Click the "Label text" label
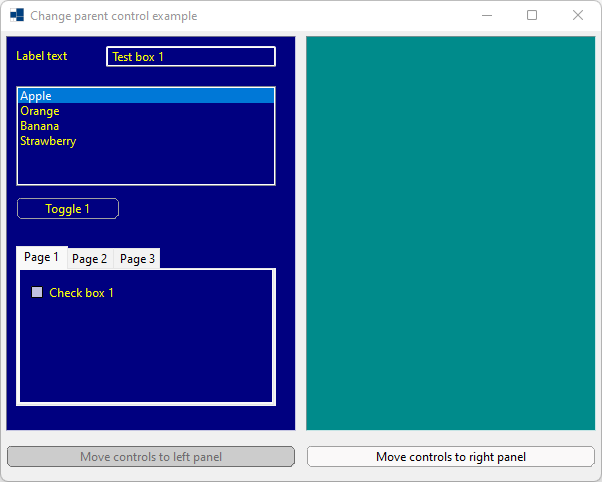Viewport: 602px width, 482px height. click(42, 56)
